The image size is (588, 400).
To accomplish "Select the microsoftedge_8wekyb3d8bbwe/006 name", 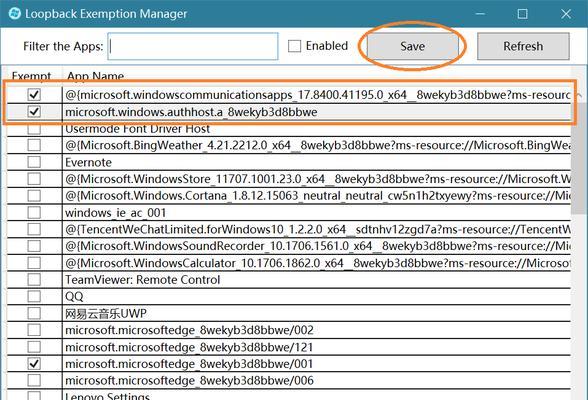I will pos(189,381).
